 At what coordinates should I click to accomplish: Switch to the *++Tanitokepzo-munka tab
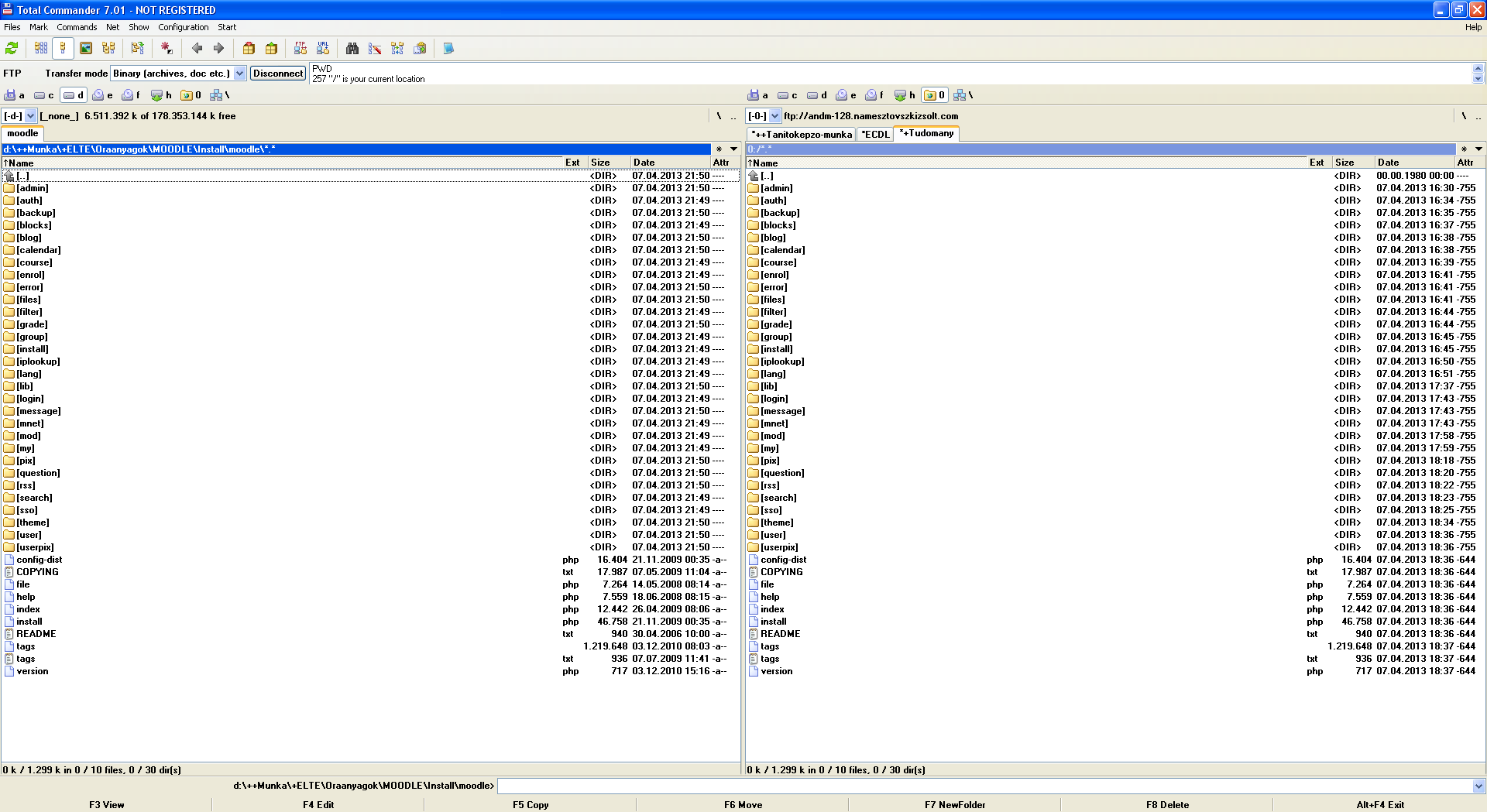coord(802,135)
